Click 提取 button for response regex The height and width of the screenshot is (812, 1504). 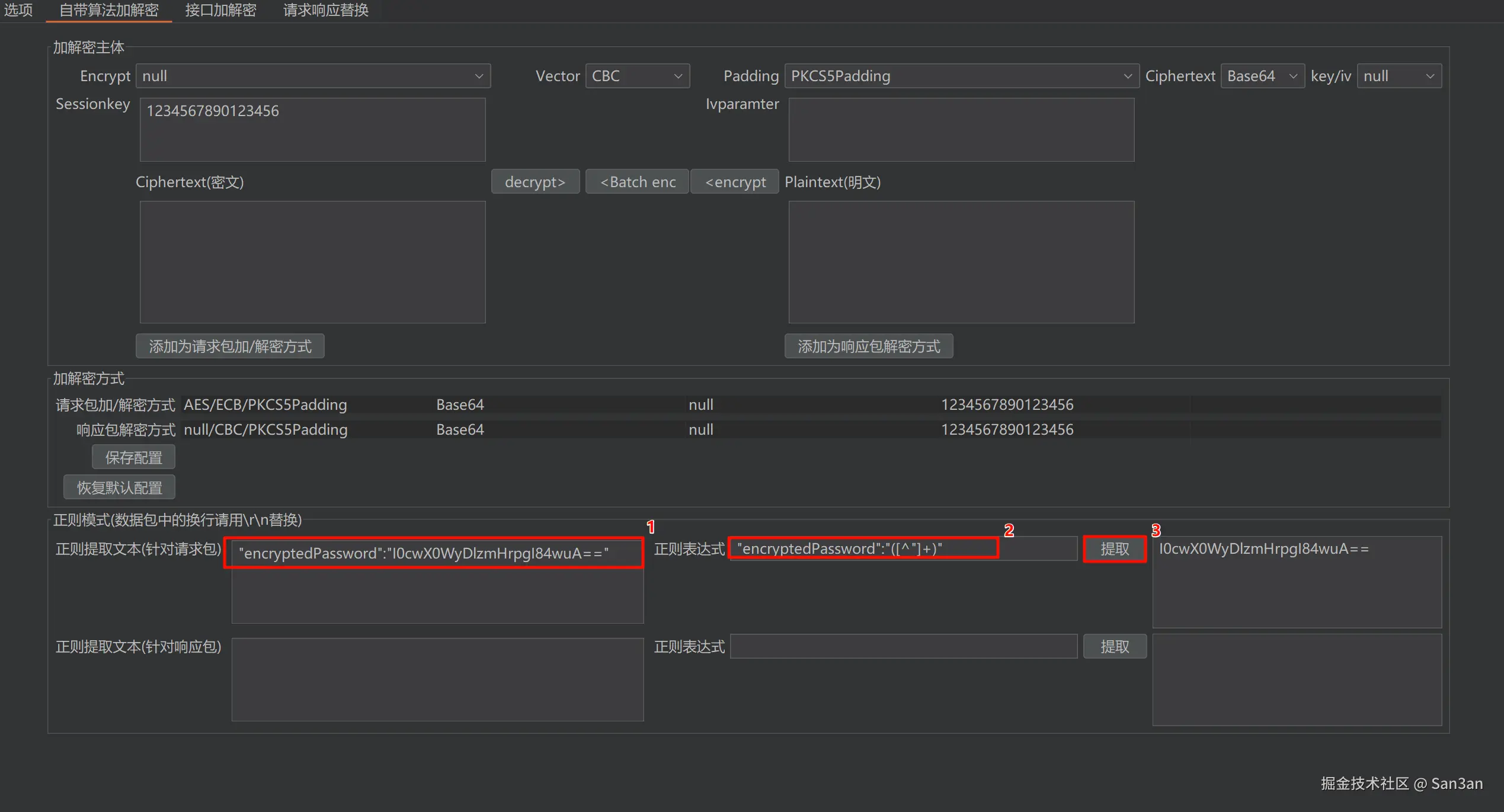pos(1114,646)
